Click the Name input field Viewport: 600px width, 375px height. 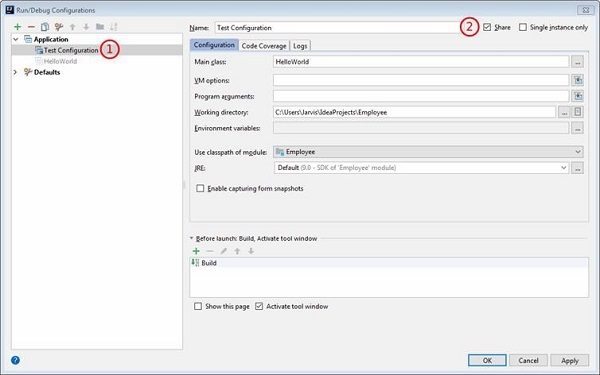click(x=336, y=28)
